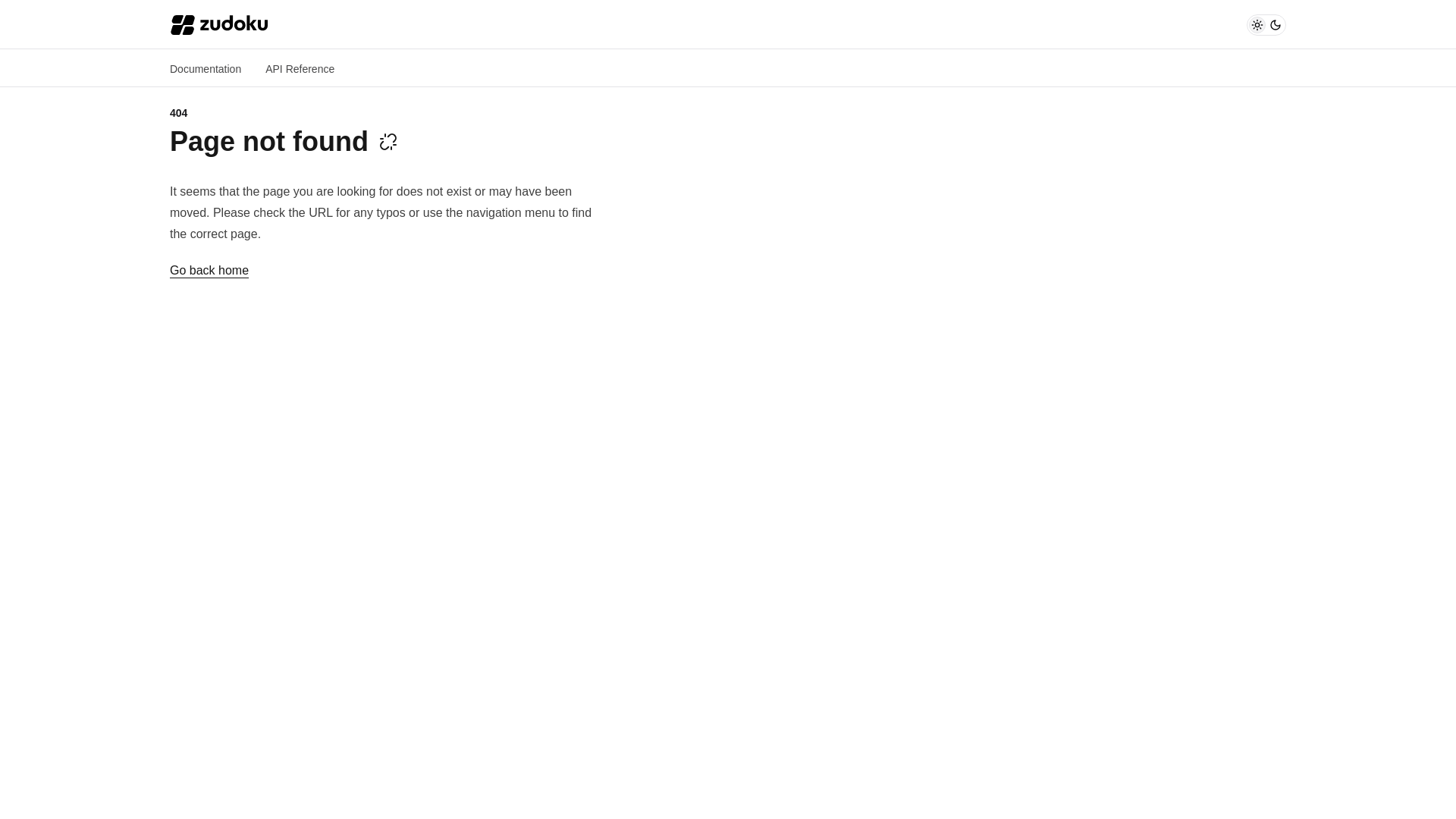Open the API Reference tab

click(x=300, y=69)
